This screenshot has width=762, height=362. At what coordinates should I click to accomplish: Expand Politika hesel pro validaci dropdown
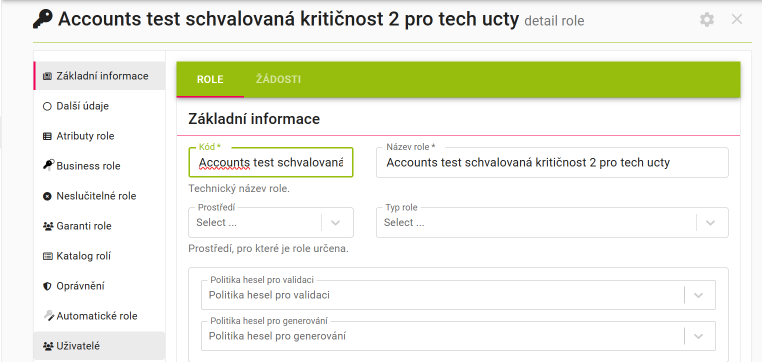point(698,295)
